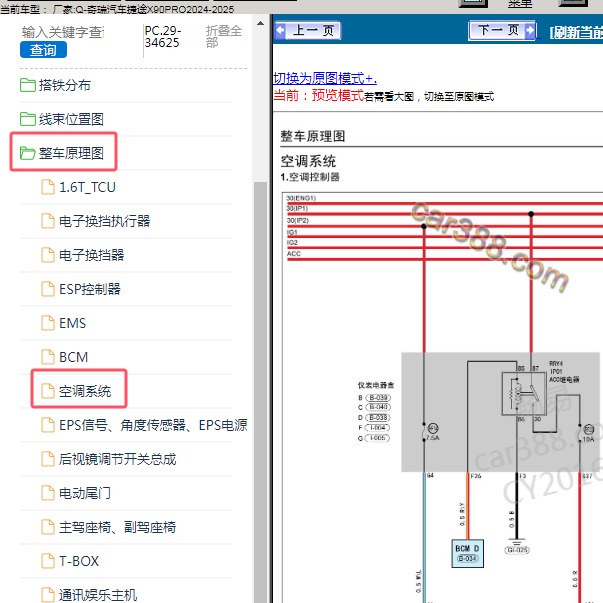The height and width of the screenshot is (603, 603).
Task: Open the BCM document
Action: pyautogui.click(x=73, y=357)
